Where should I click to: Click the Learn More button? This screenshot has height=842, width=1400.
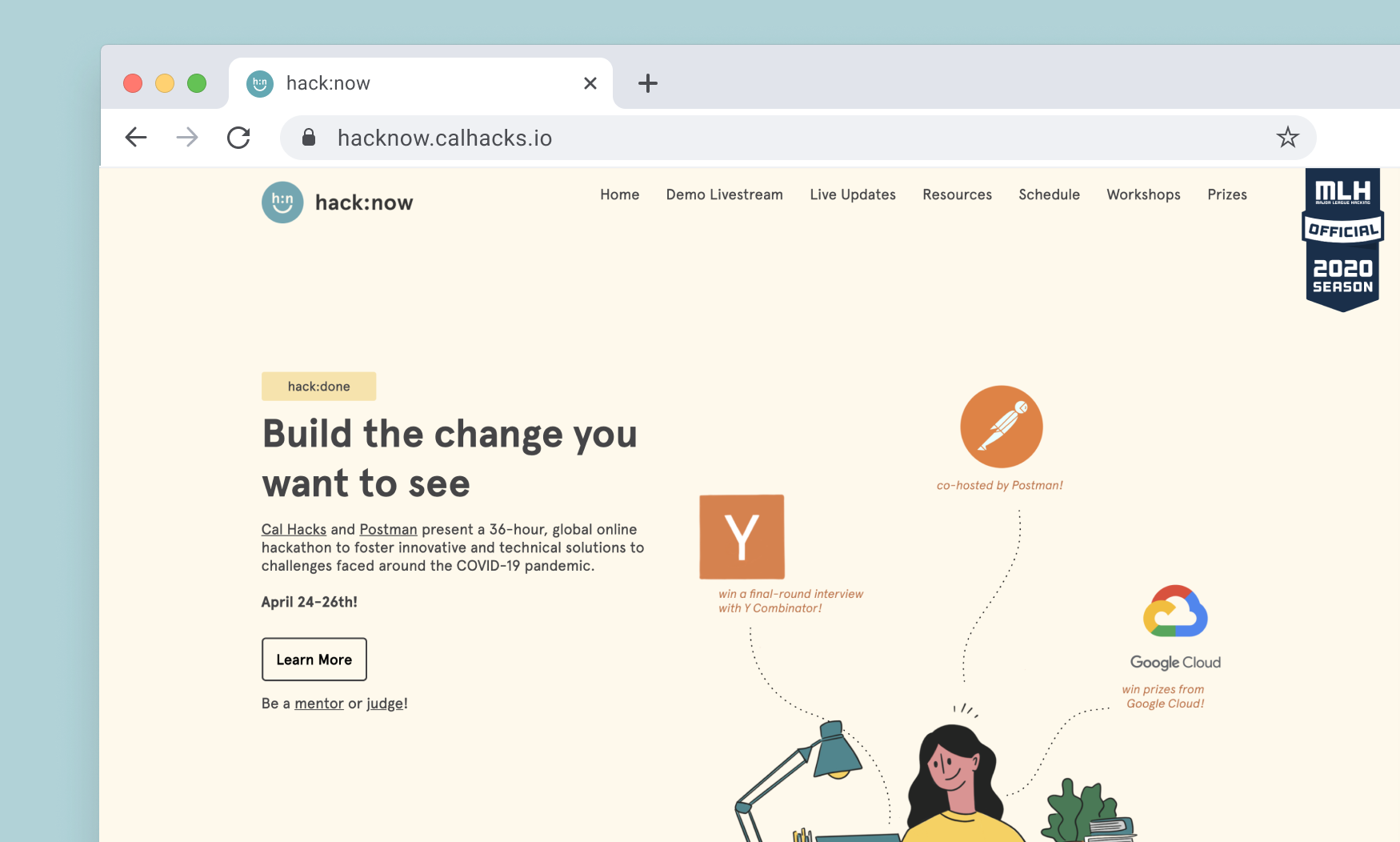[x=314, y=660]
